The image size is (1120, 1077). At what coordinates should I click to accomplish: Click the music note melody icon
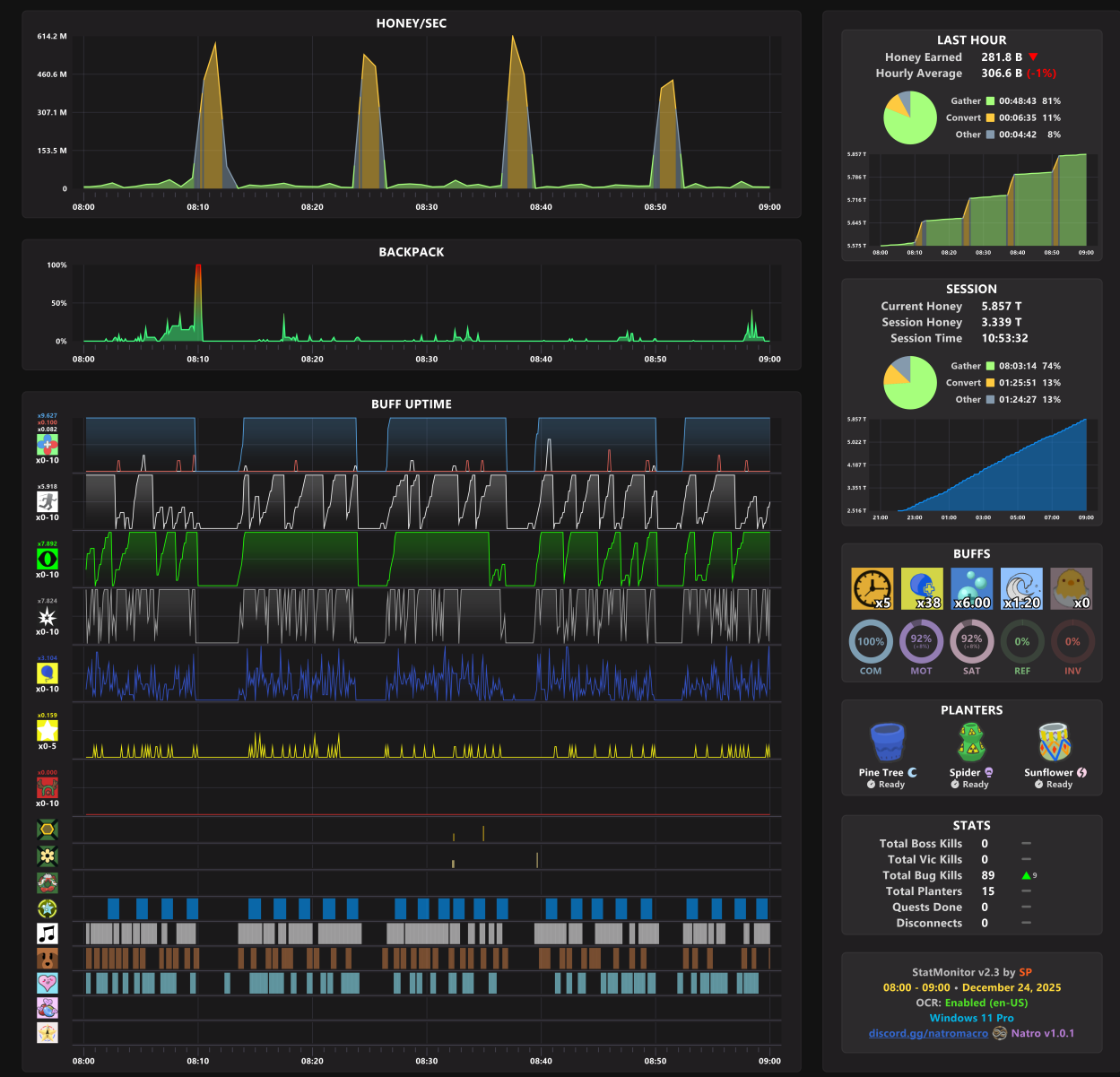48,934
